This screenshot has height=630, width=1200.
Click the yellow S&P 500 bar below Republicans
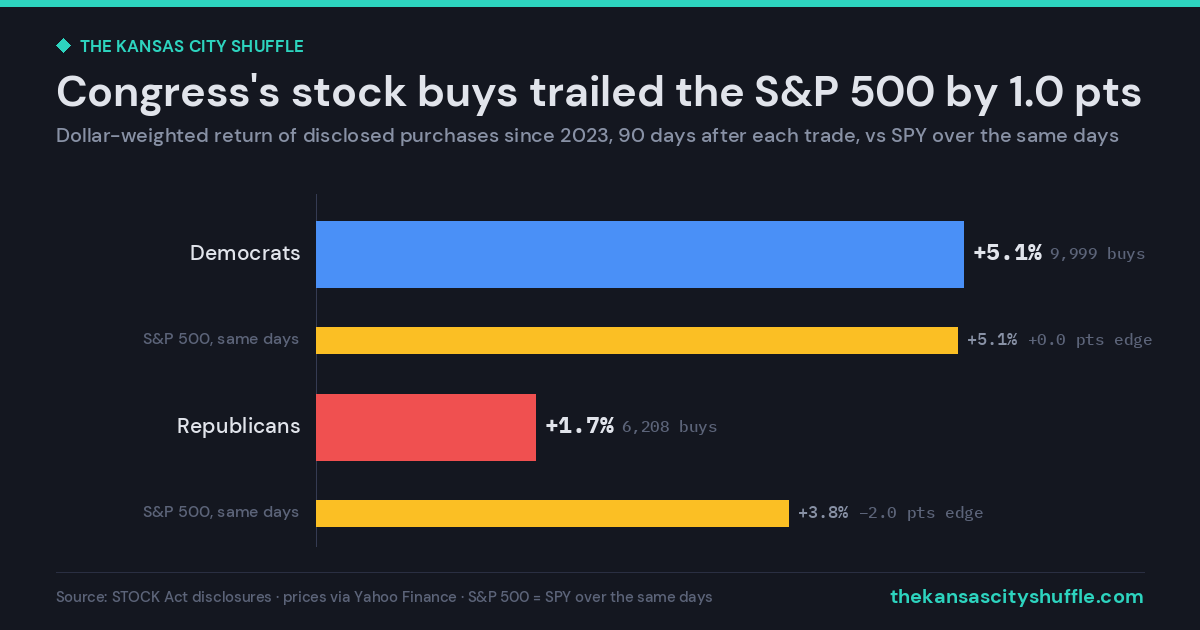[x=552, y=513]
